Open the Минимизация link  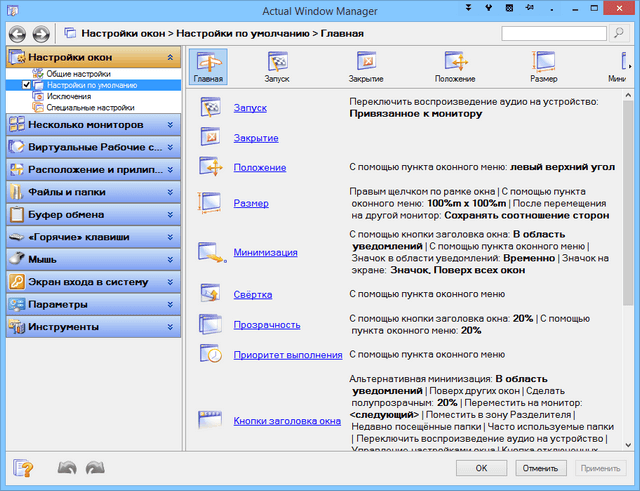pyautogui.click(x=265, y=252)
